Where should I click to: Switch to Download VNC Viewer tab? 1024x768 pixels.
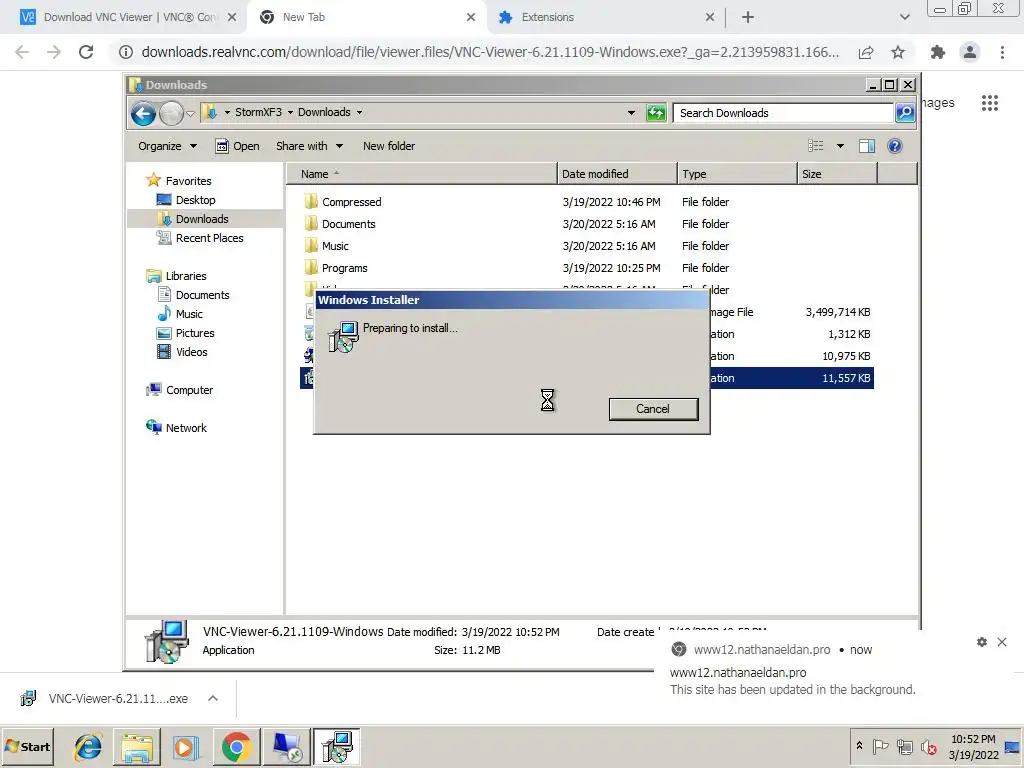click(x=129, y=17)
